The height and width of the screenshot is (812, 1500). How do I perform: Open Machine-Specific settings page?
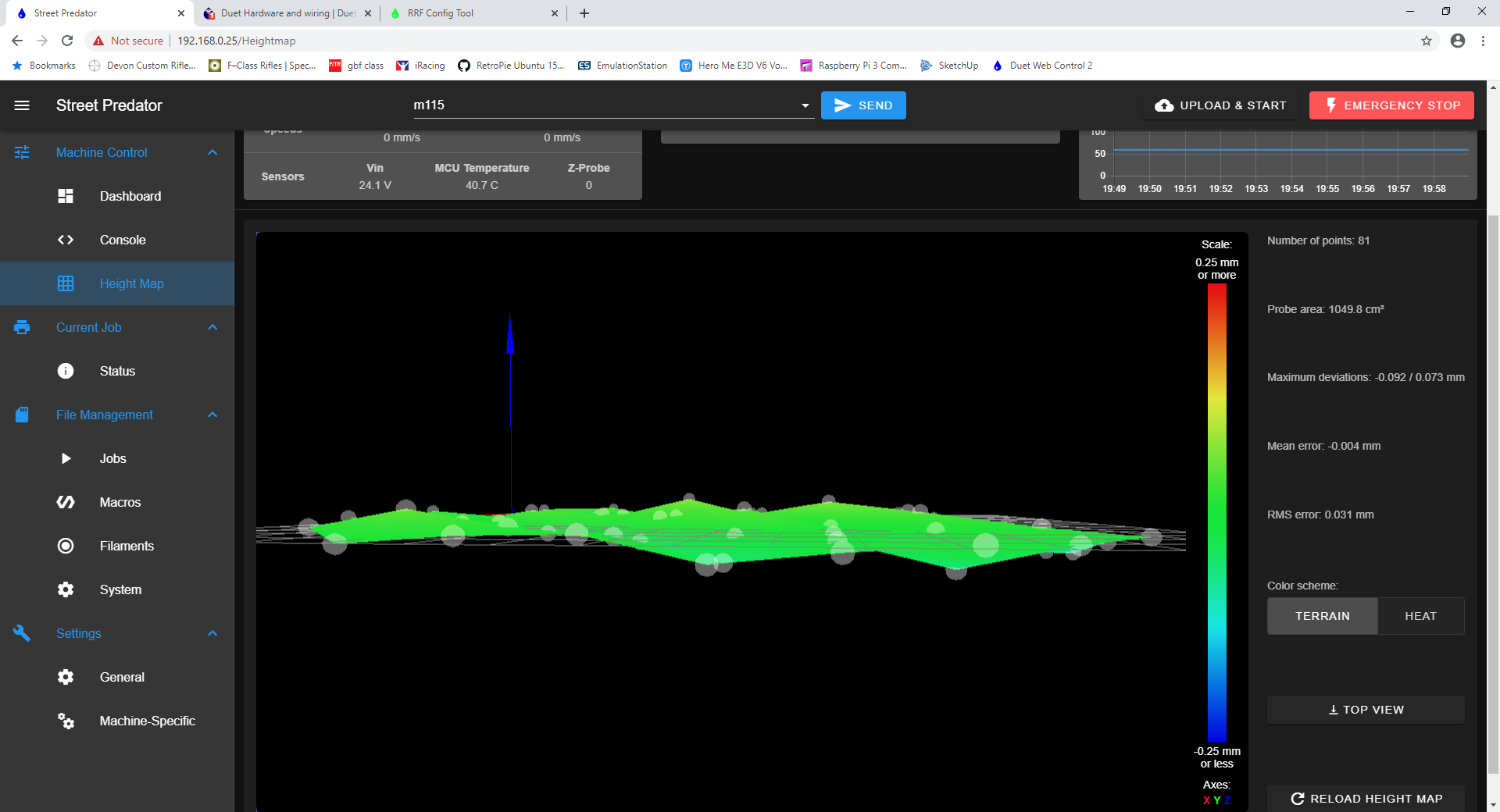point(117,721)
